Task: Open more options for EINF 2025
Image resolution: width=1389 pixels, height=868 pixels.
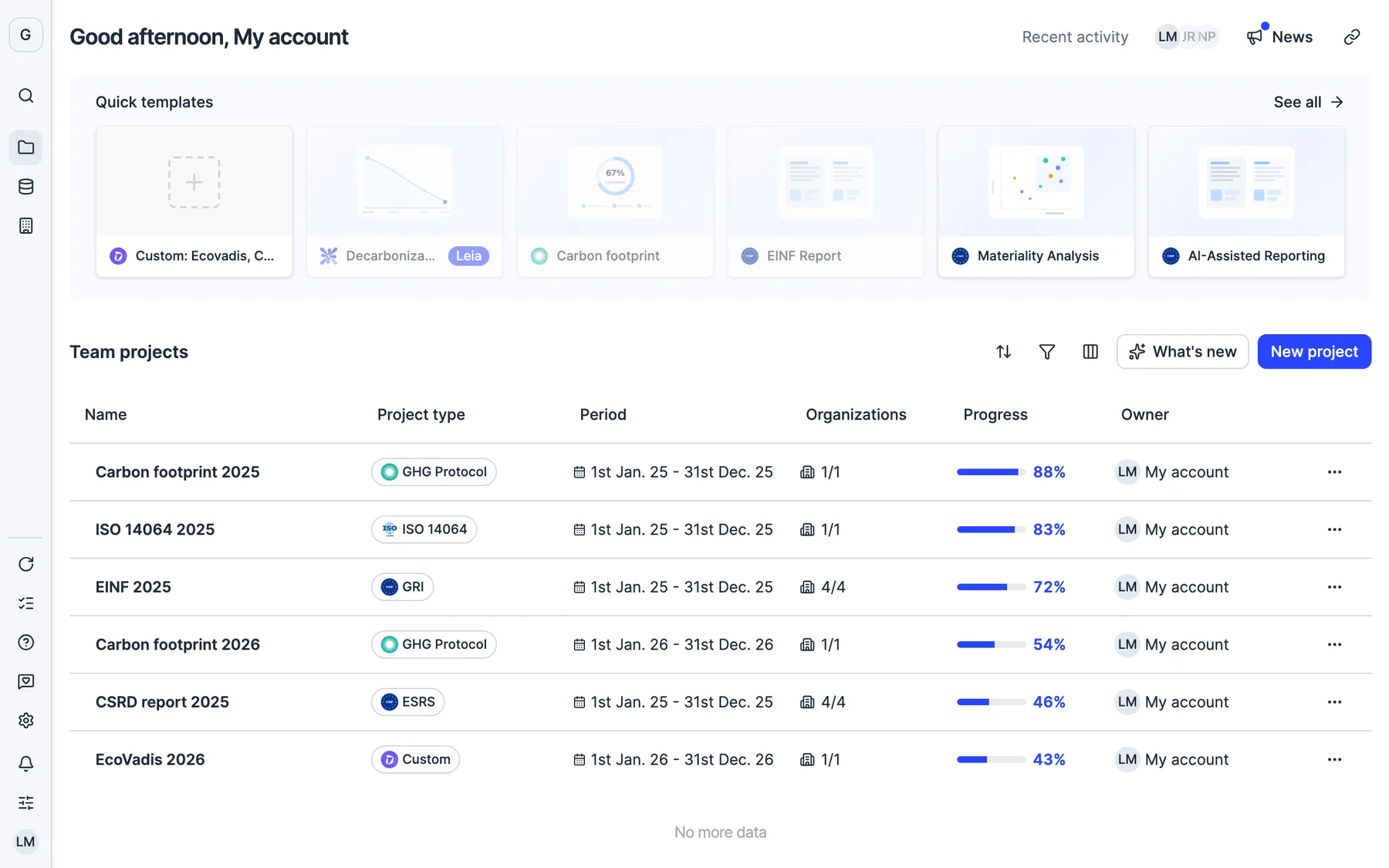Action: [x=1334, y=587]
